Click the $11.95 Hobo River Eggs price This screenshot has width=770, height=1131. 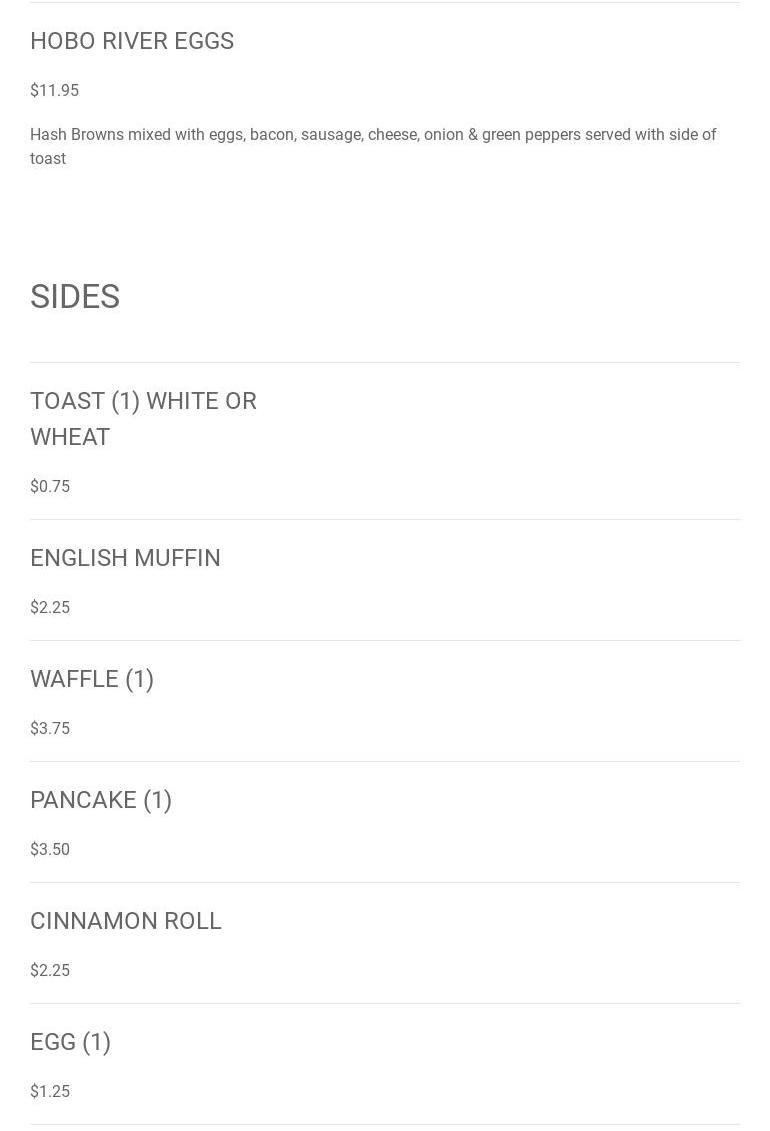54,90
